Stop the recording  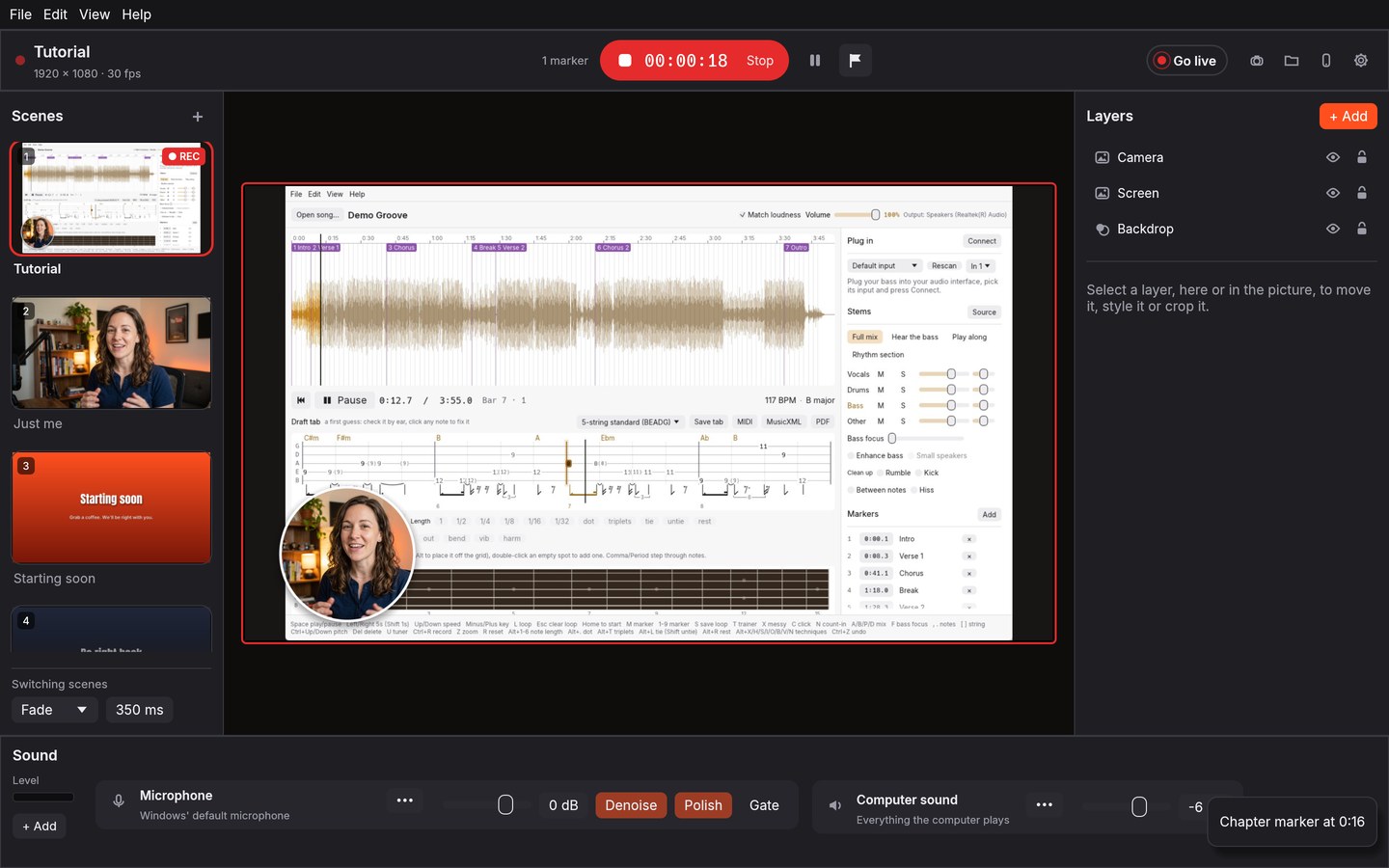694,61
